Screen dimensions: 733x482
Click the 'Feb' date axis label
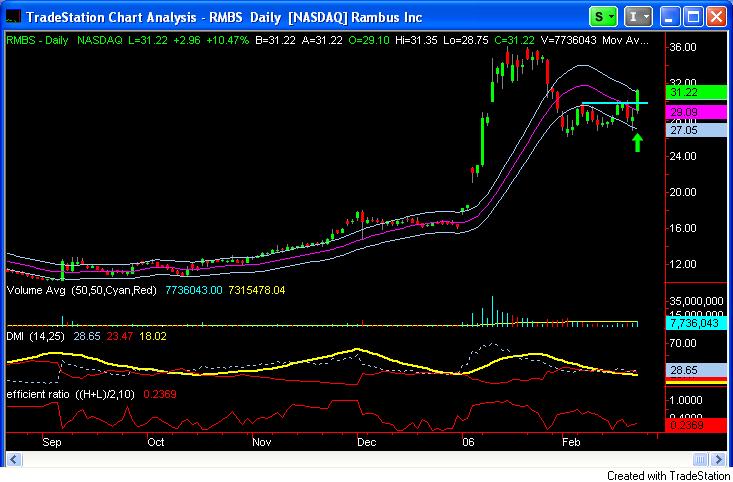click(571, 442)
